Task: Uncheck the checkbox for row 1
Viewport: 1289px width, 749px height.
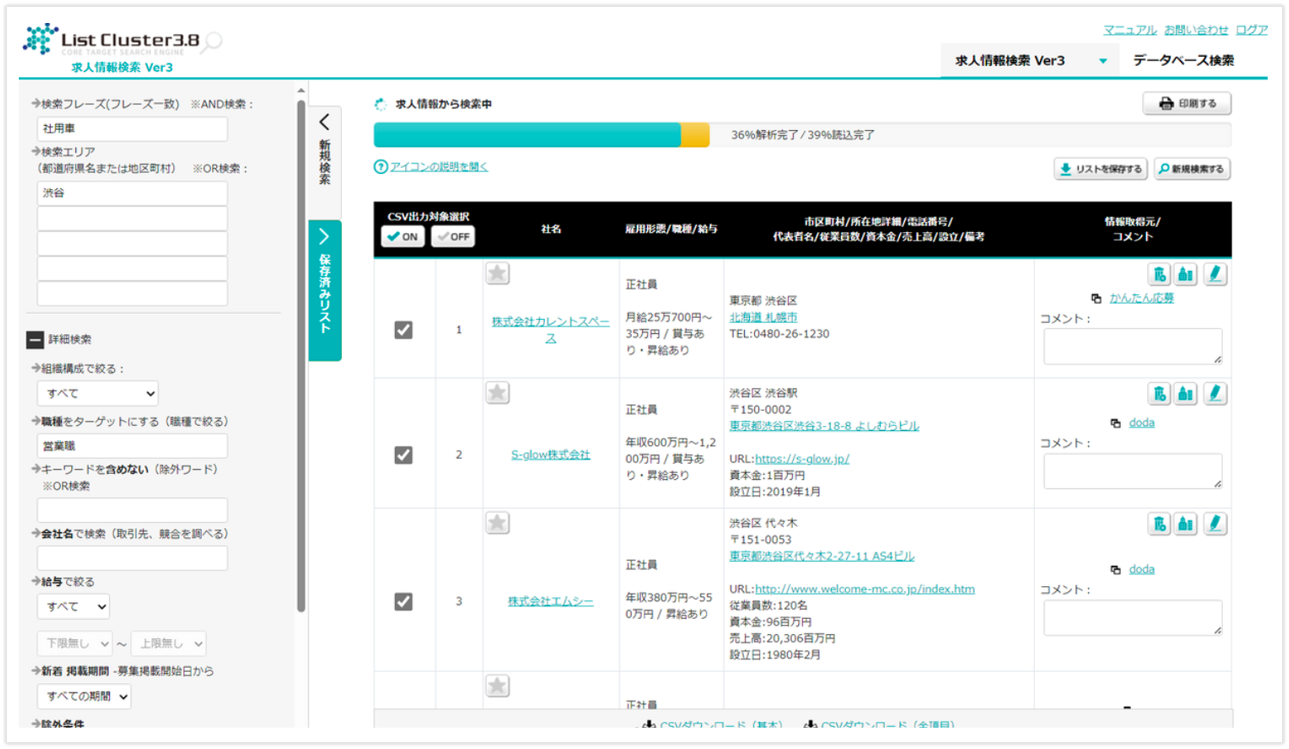Action: tap(403, 330)
